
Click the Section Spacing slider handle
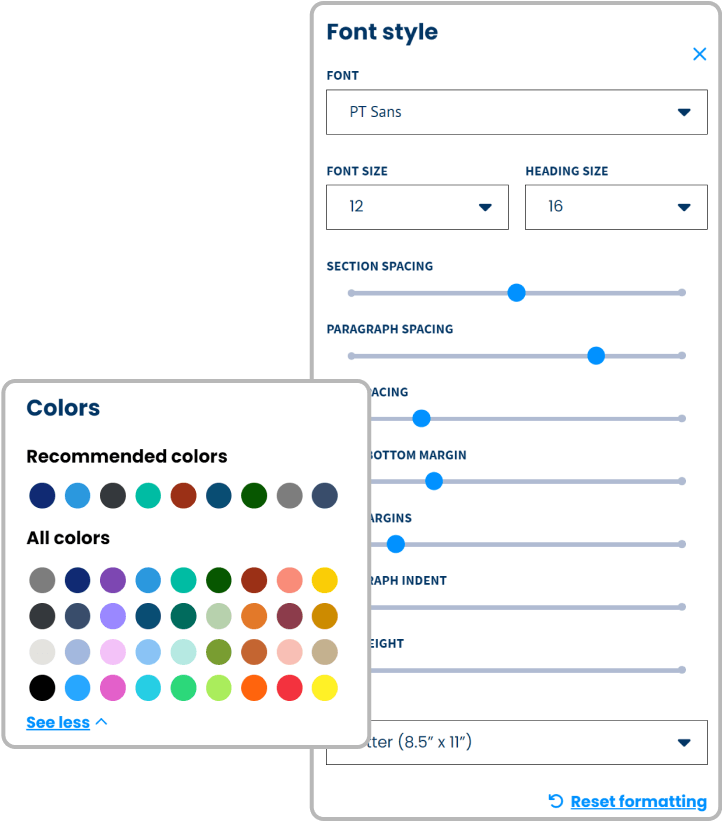pyautogui.click(x=516, y=293)
